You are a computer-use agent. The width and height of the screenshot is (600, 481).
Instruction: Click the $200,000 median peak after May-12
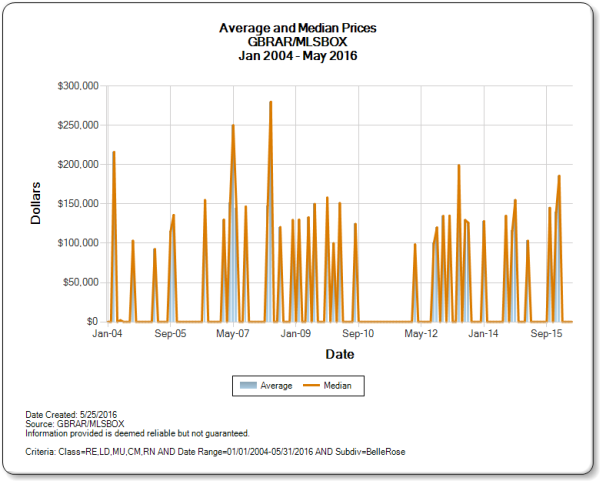click(459, 165)
